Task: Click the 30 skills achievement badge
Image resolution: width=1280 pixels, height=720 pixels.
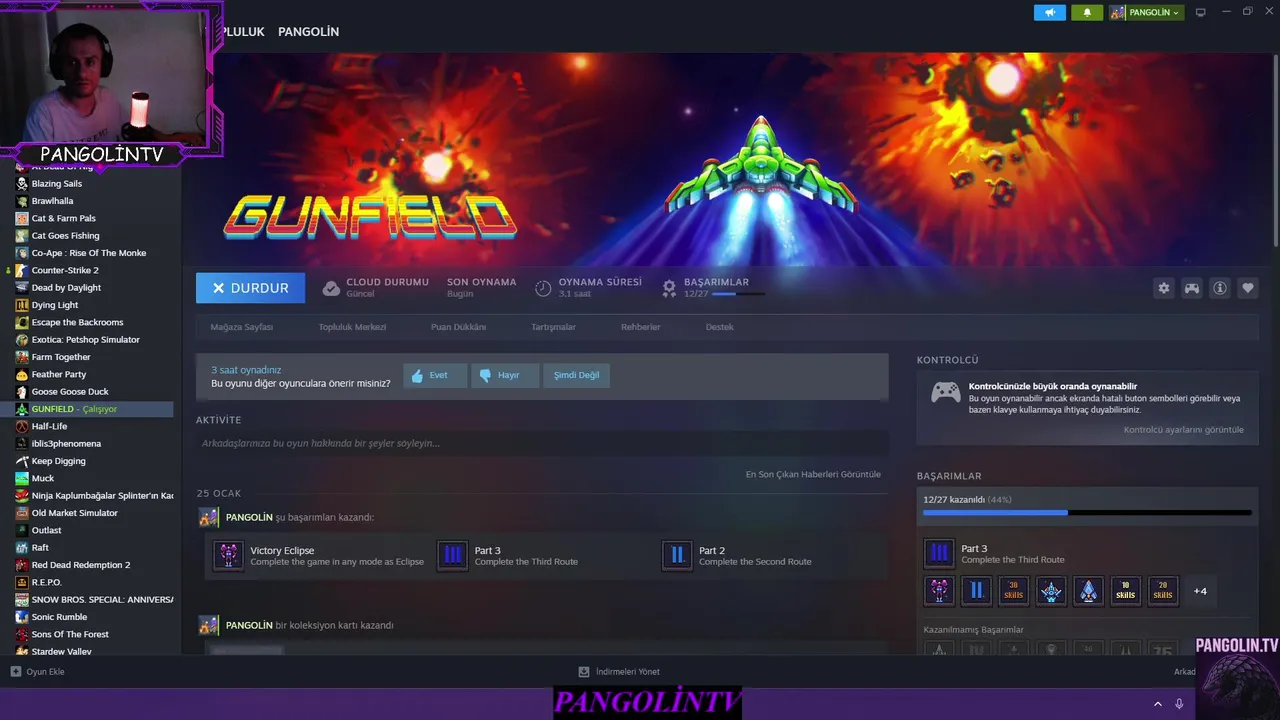Action: tap(1014, 591)
